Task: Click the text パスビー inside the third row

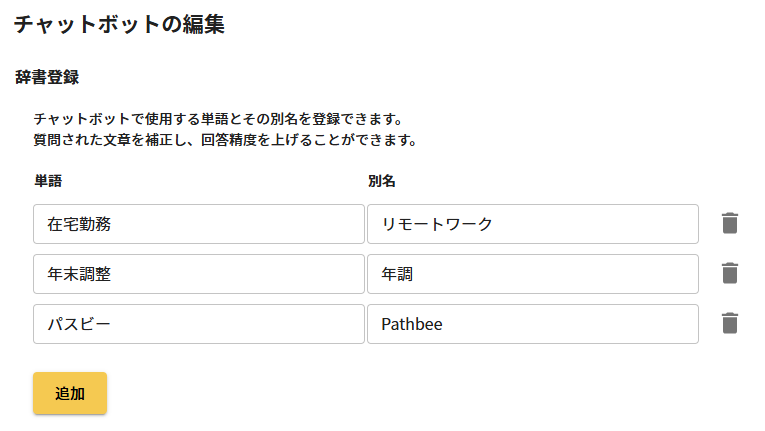Action: coord(79,324)
